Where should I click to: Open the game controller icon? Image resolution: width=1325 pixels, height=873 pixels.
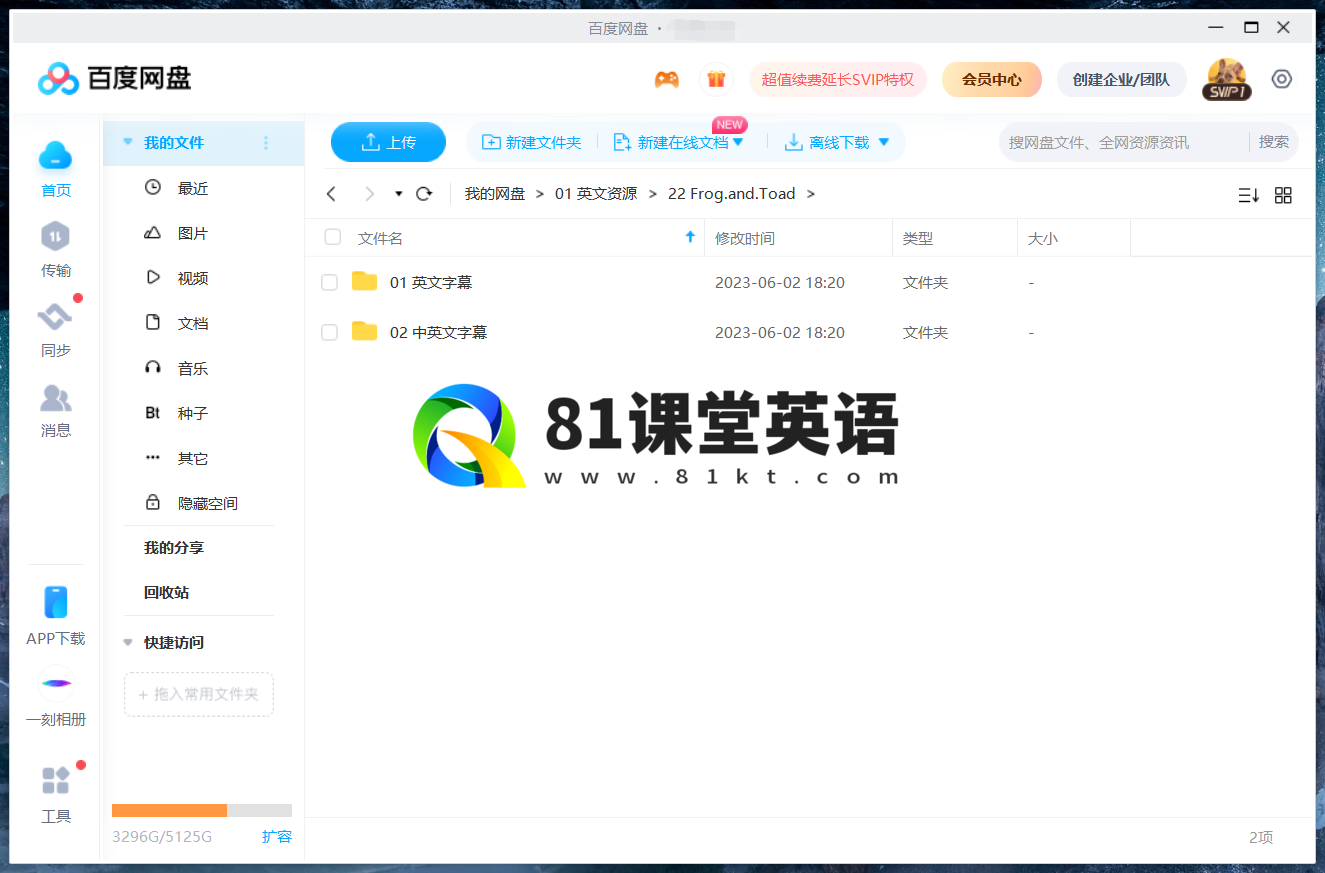667,79
